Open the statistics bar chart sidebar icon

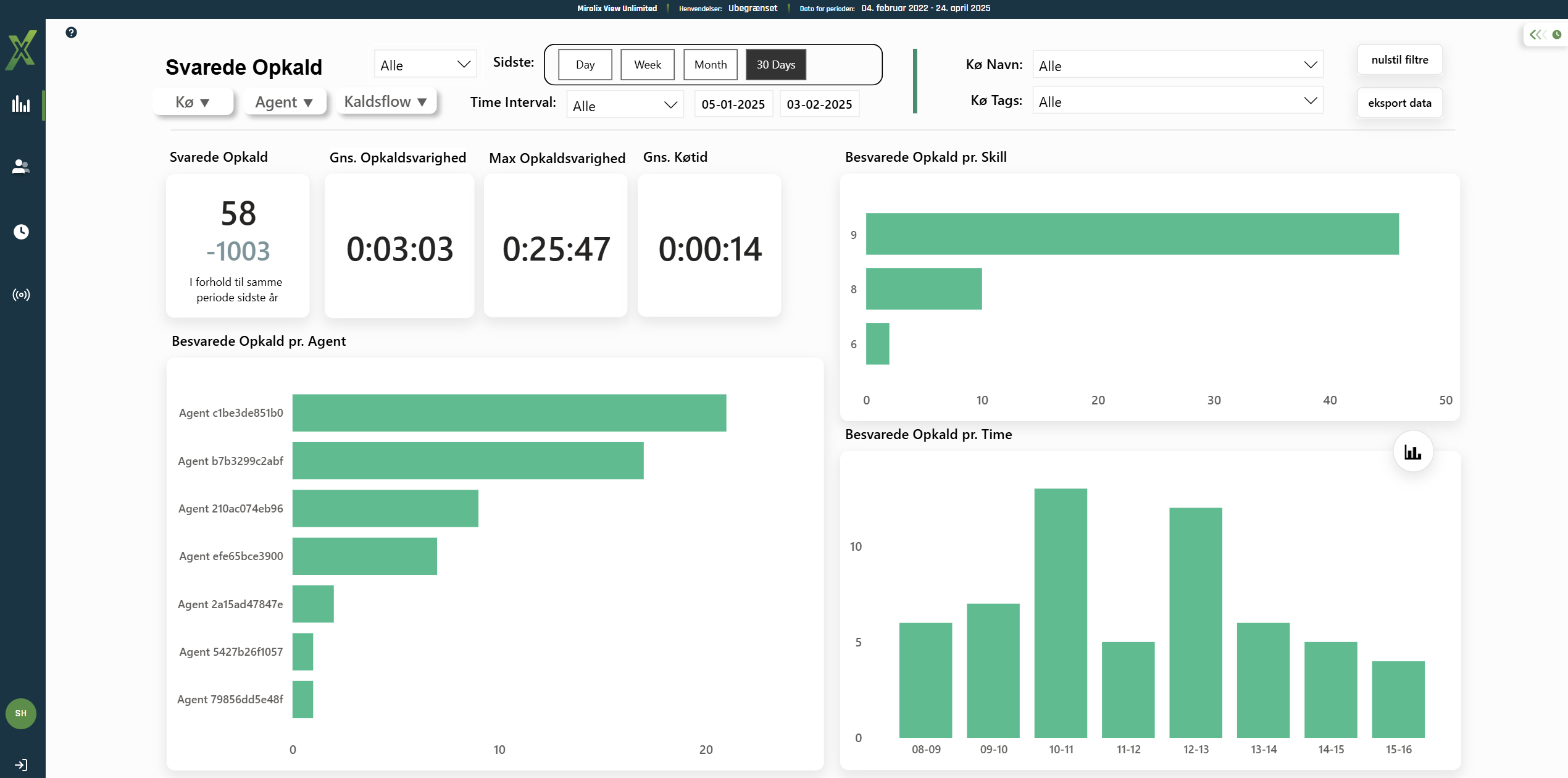pos(21,104)
